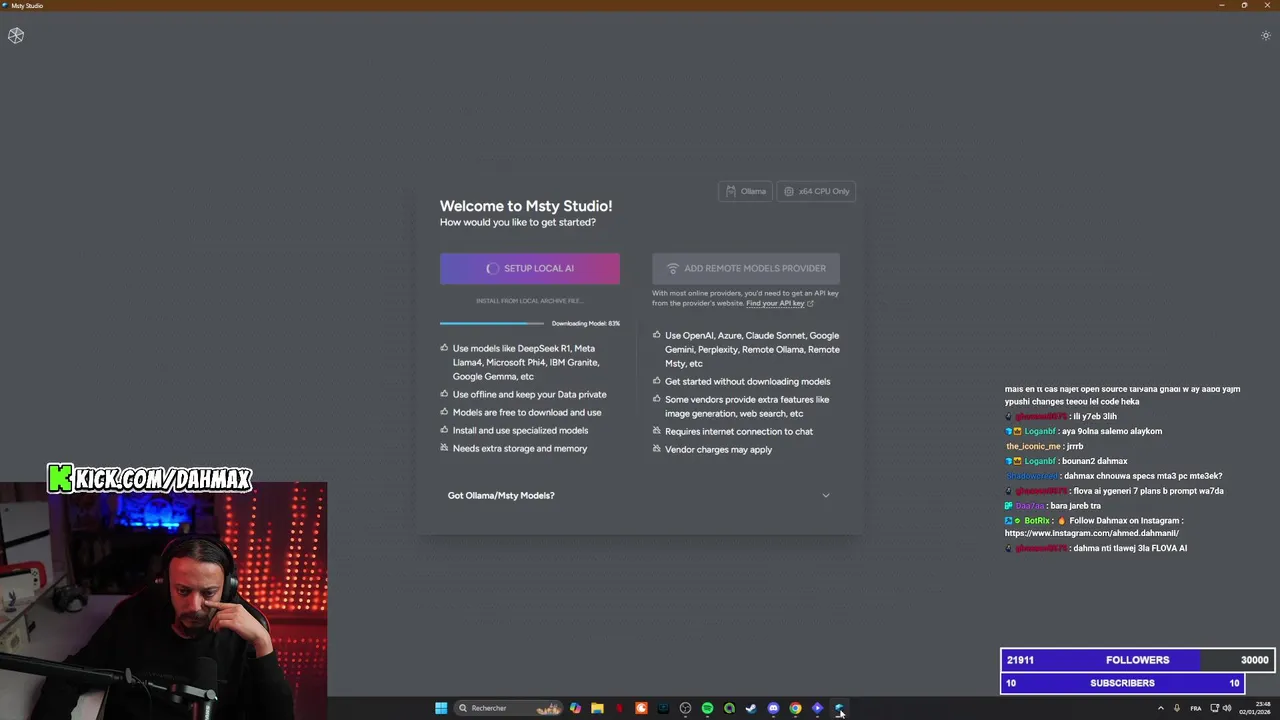Click the spinner icon on Setup Local AI
This screenshot has width=1280, height=720.
492,268
